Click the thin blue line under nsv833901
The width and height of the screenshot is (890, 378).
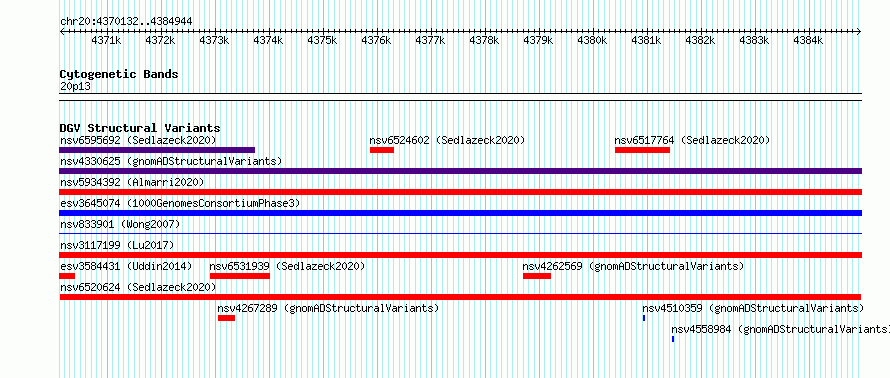460,233
